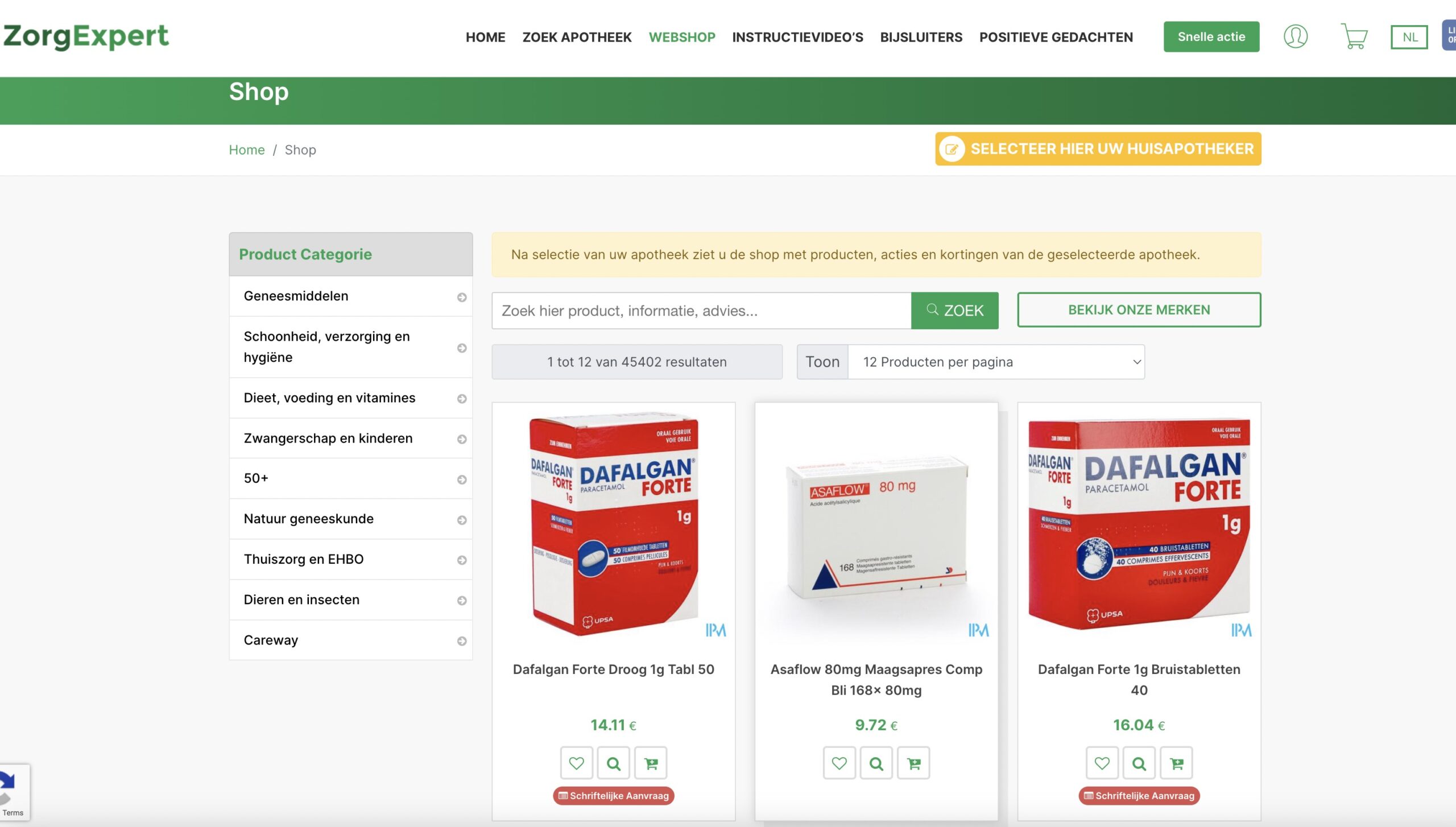The width and height of the screenshot is (1456, 827).
Task: Click the ZOEK search button
Action: tap(955, 311)
